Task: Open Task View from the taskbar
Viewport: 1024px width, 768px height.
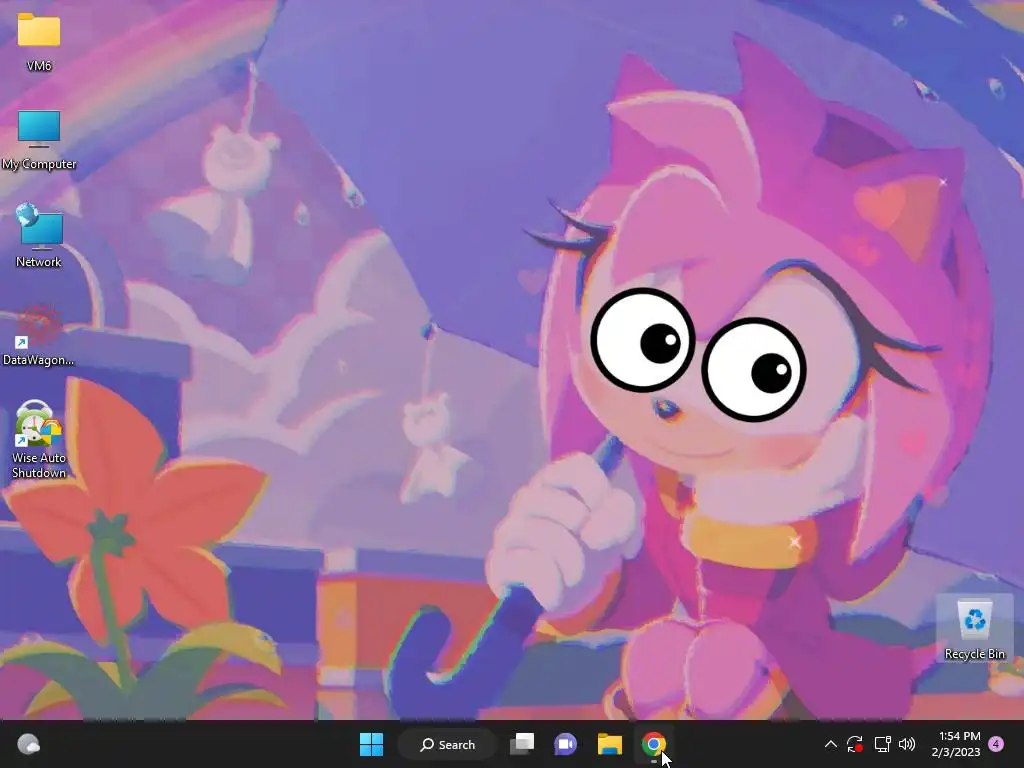Action: coord(522,744)
